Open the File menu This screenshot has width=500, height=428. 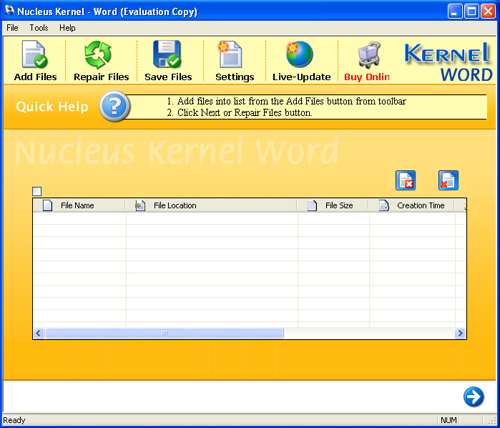12,28
